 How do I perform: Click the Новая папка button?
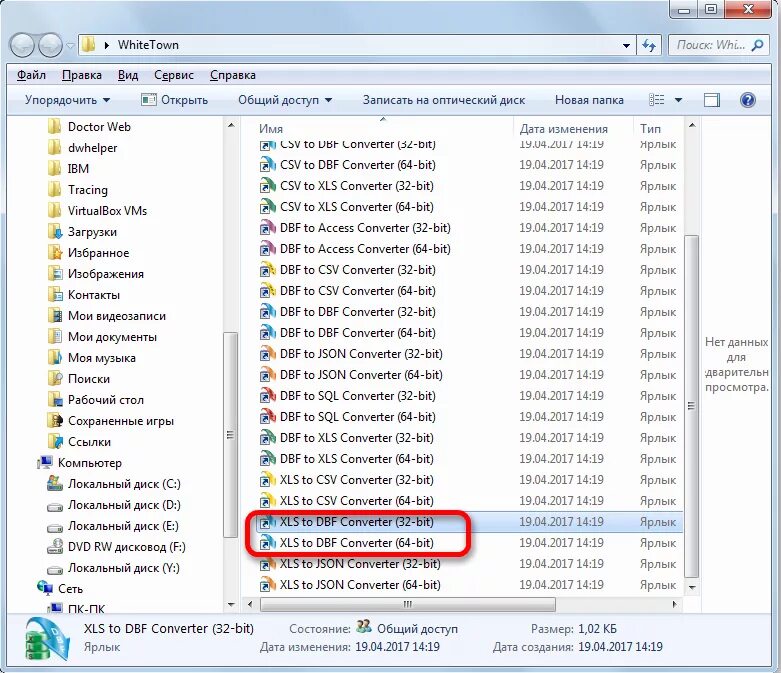[x=589, y=100]
